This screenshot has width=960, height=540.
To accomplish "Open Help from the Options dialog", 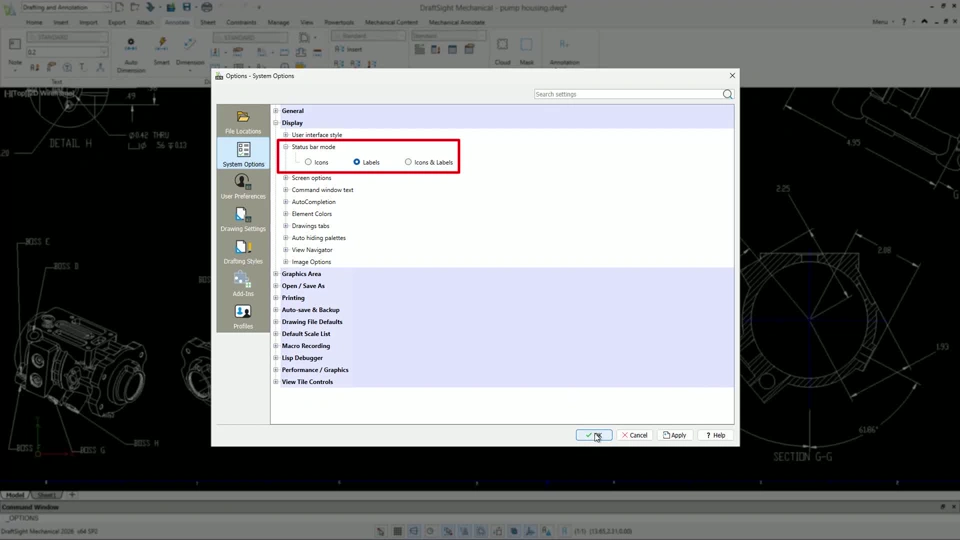I will (715, 435).
